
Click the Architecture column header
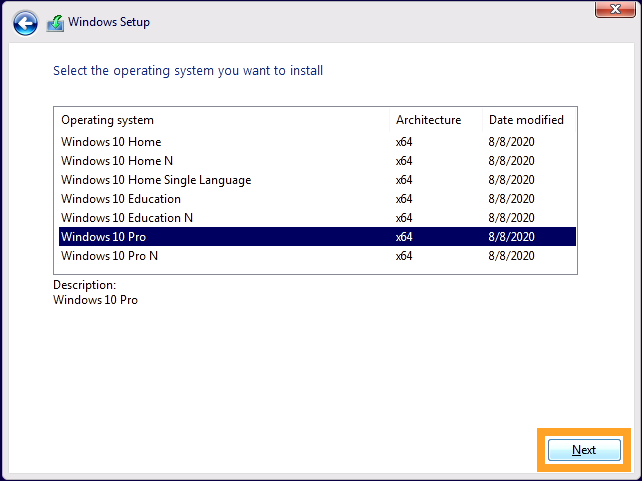tap(428, 120)
